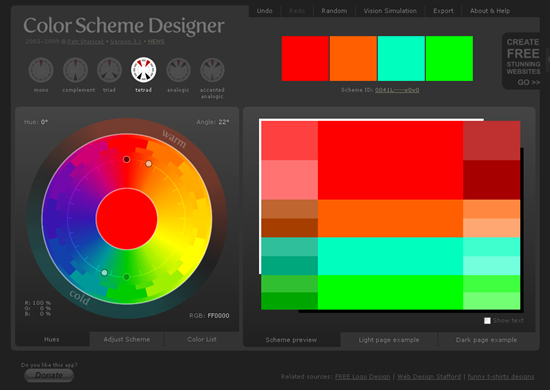Open the Color List tab
The height and width of the screenshot is (390, 550).
pos(202,339)
